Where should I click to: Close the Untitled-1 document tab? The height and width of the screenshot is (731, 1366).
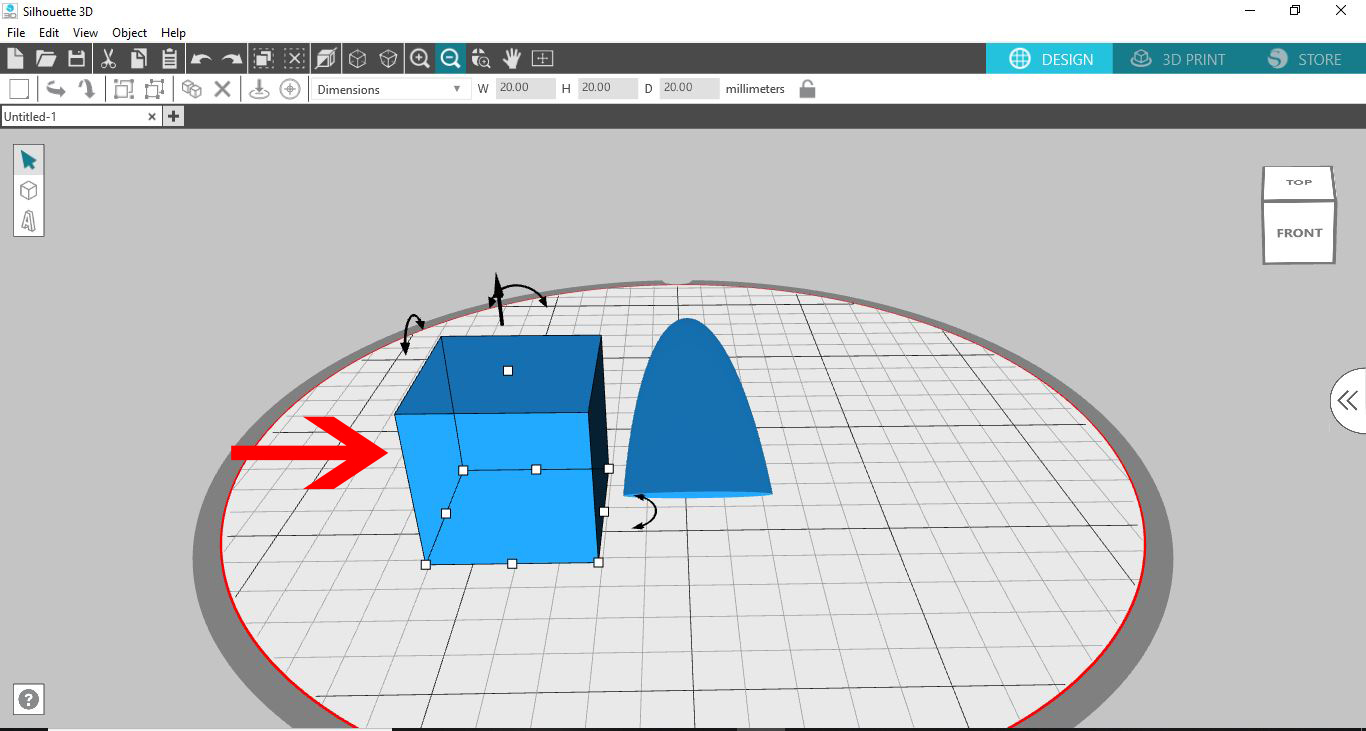(x=152, y=117)
